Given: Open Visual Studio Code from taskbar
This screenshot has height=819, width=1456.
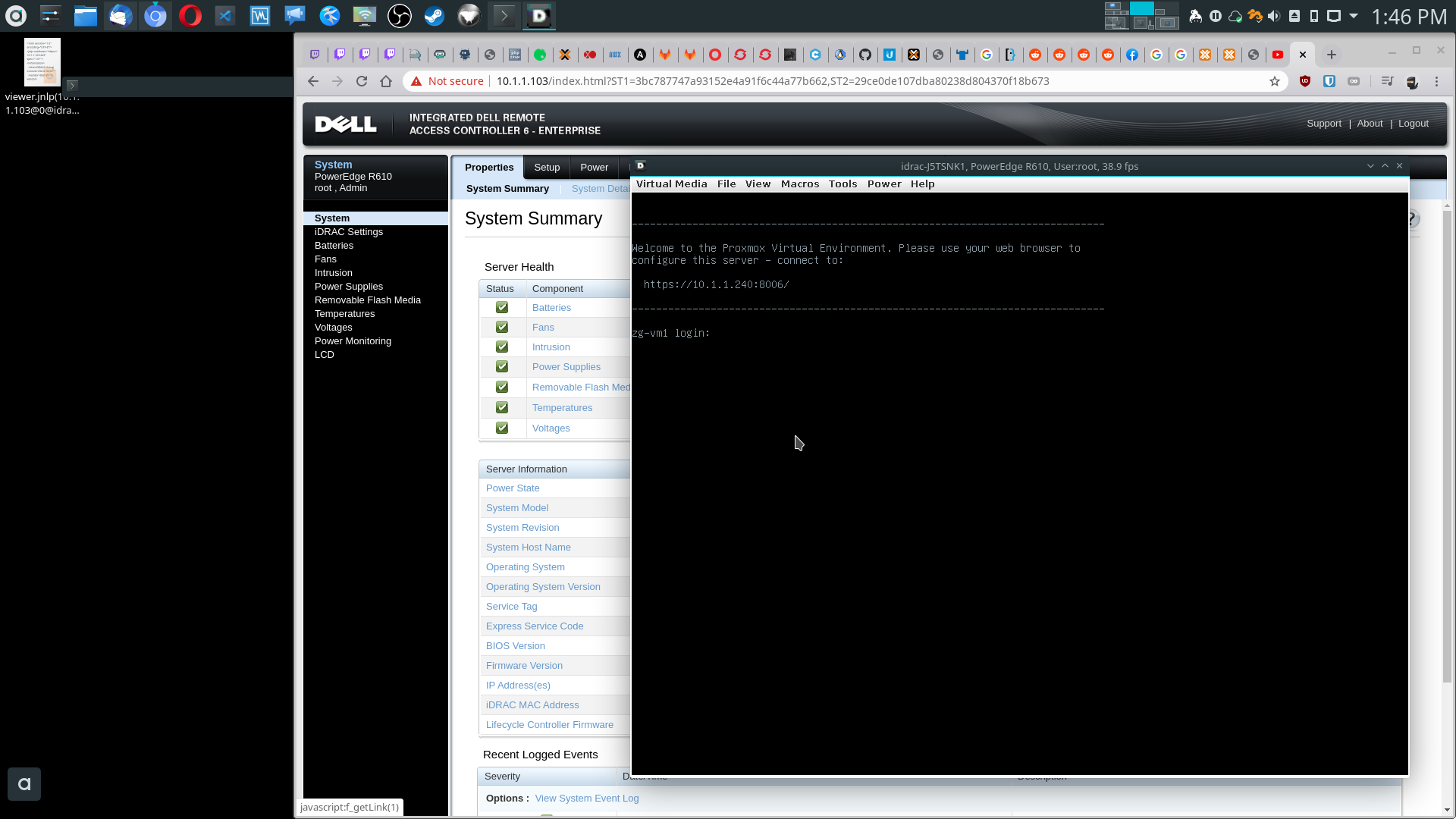Looking at the screenshot, I should [x=225, y=15].
